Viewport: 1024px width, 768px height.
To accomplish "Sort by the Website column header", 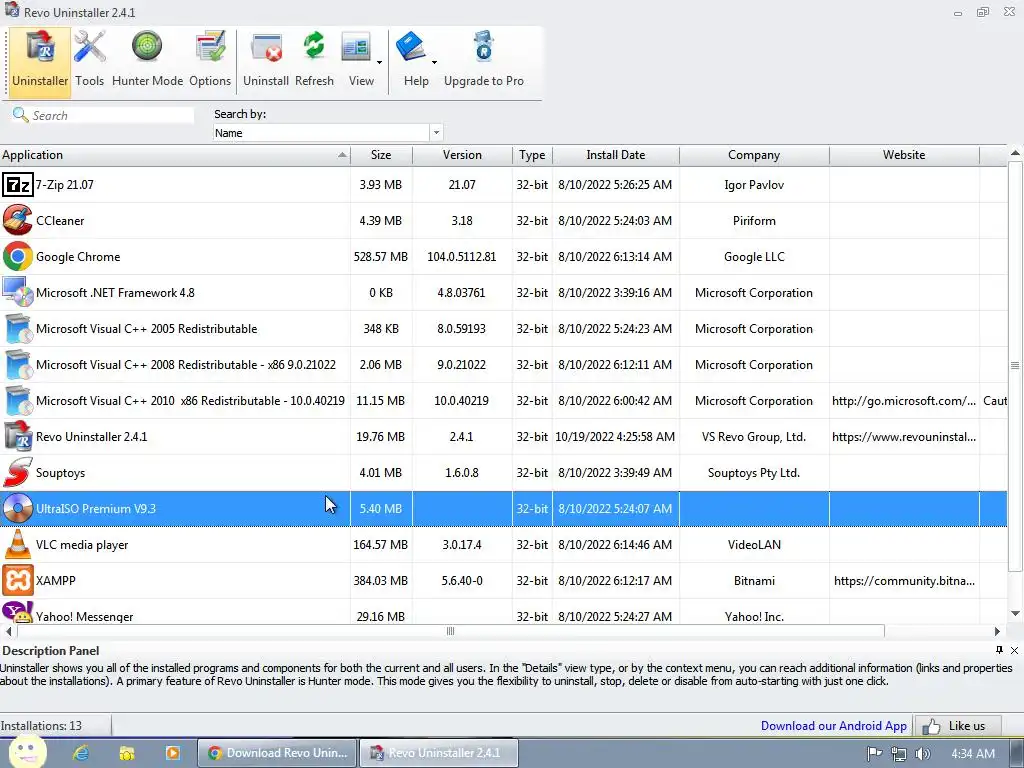I will (904, 155).
